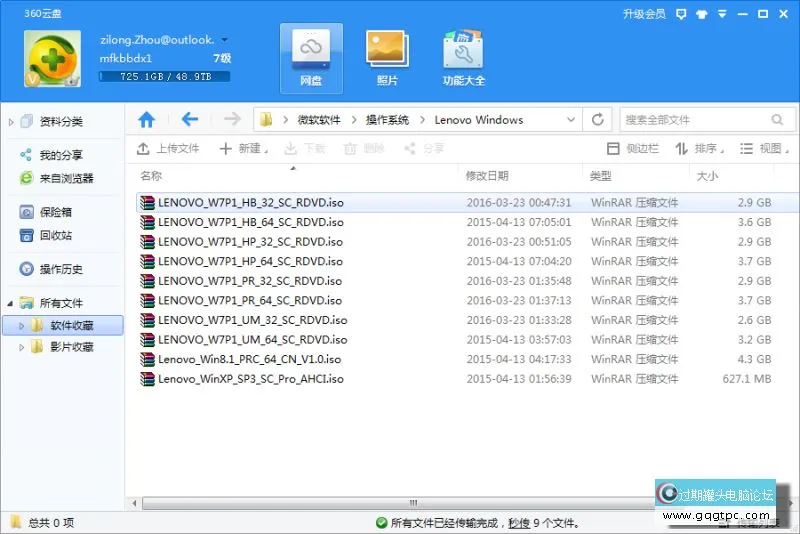Open the 视图 view mode dropdown
This screenshot has height=534, width=800.
(x=764, y=148)
